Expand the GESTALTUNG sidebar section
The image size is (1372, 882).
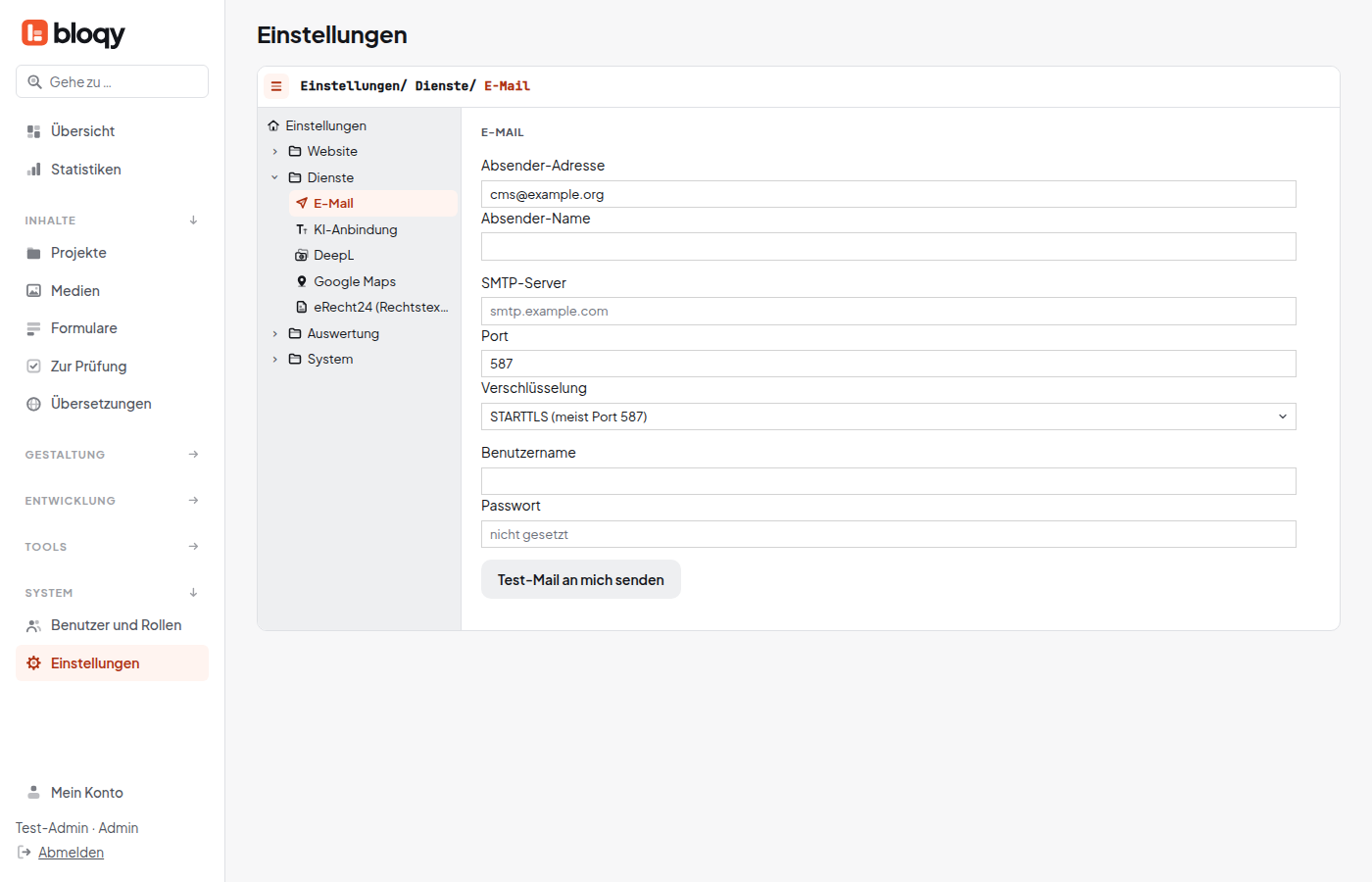193,455
